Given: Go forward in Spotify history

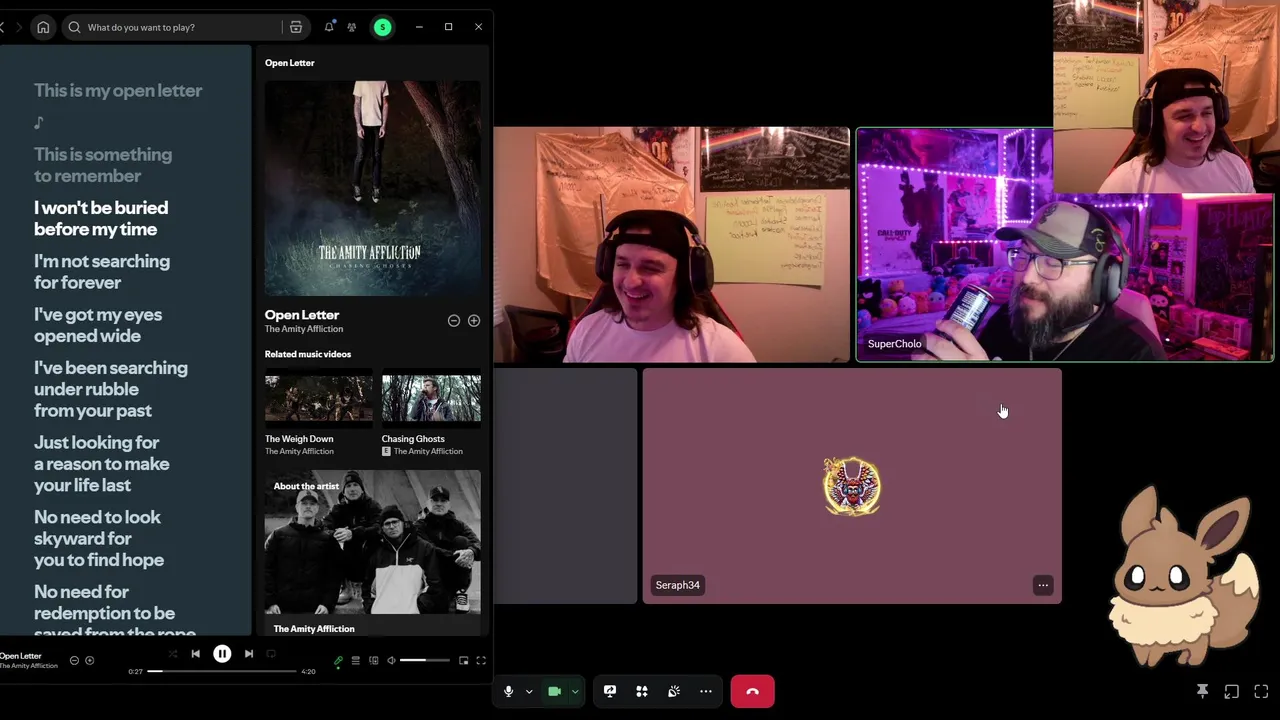Looking at the screenshot, I should (18, 27).
